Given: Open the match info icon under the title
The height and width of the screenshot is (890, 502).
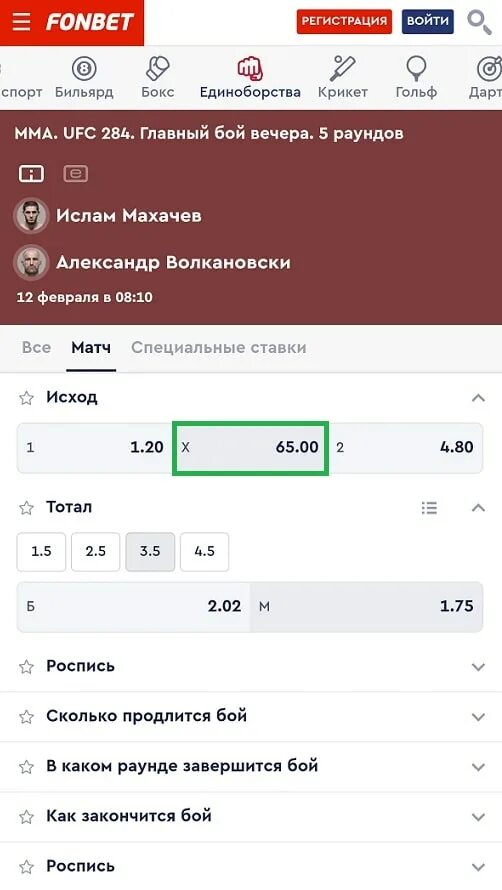Looking at the screenshot, I should [x=31, y=174].
